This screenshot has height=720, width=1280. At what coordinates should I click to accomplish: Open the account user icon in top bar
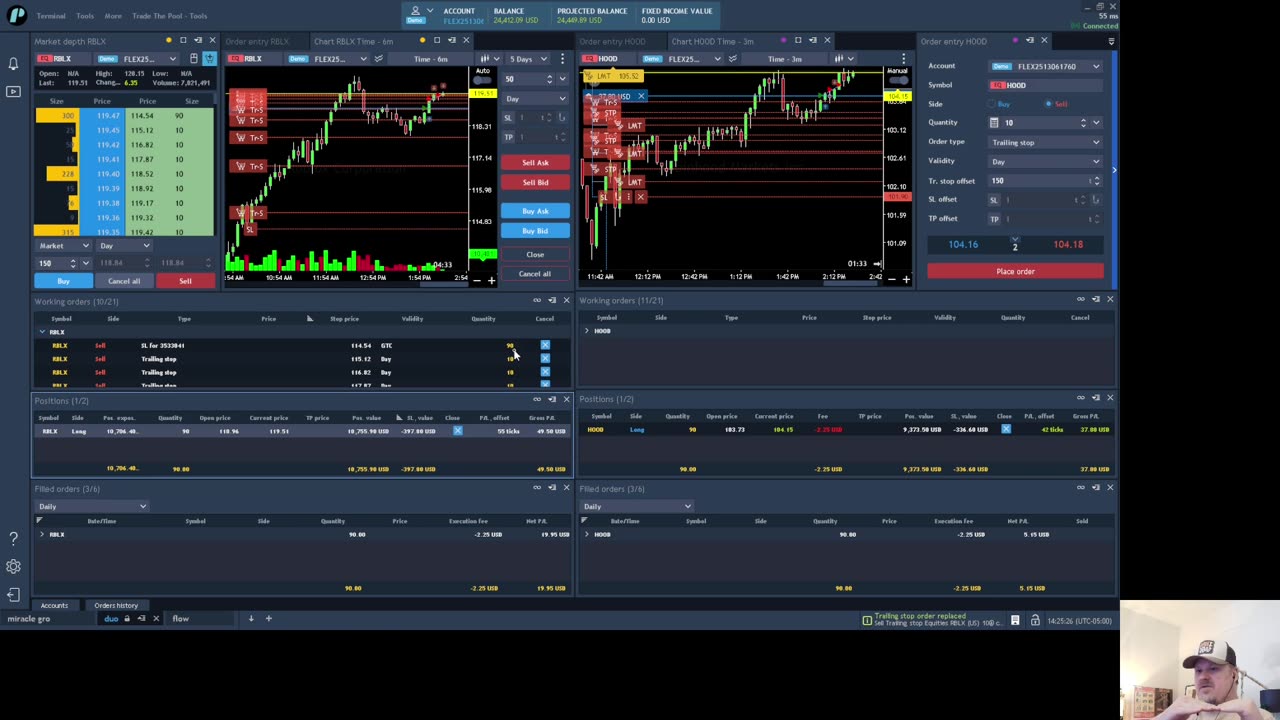pos(416,11)
